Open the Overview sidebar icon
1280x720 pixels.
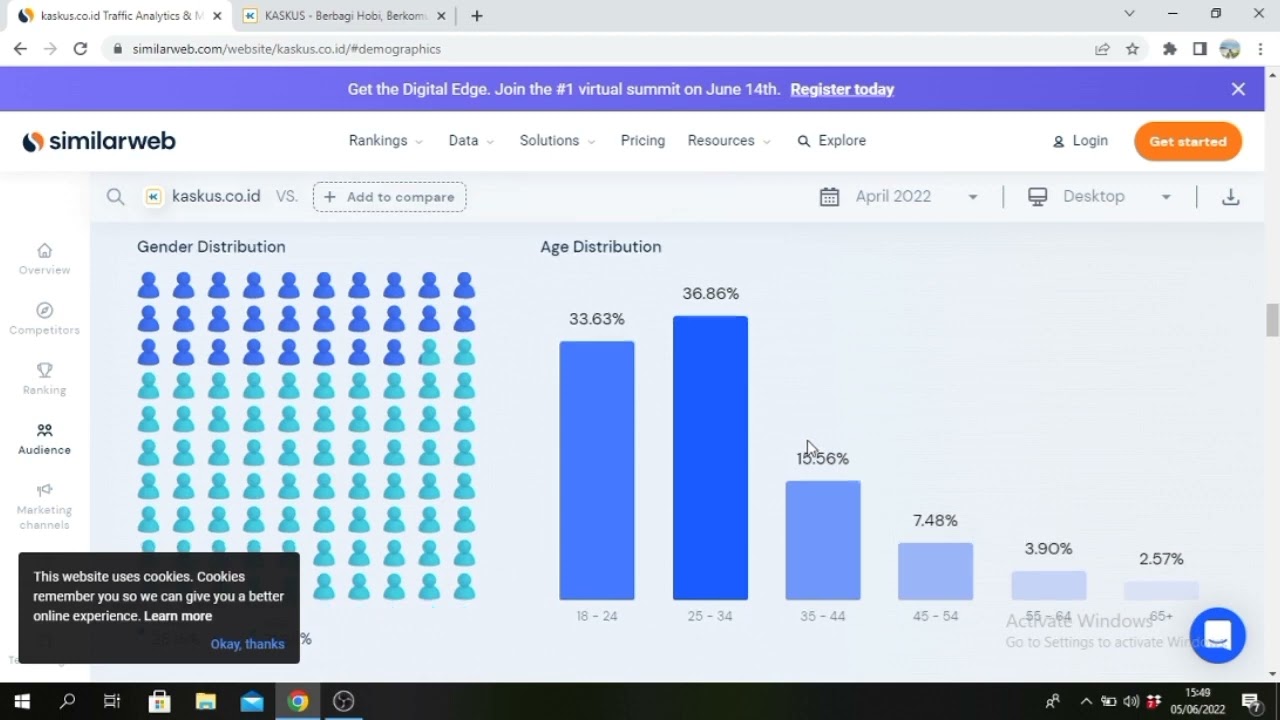coord(44,251)
